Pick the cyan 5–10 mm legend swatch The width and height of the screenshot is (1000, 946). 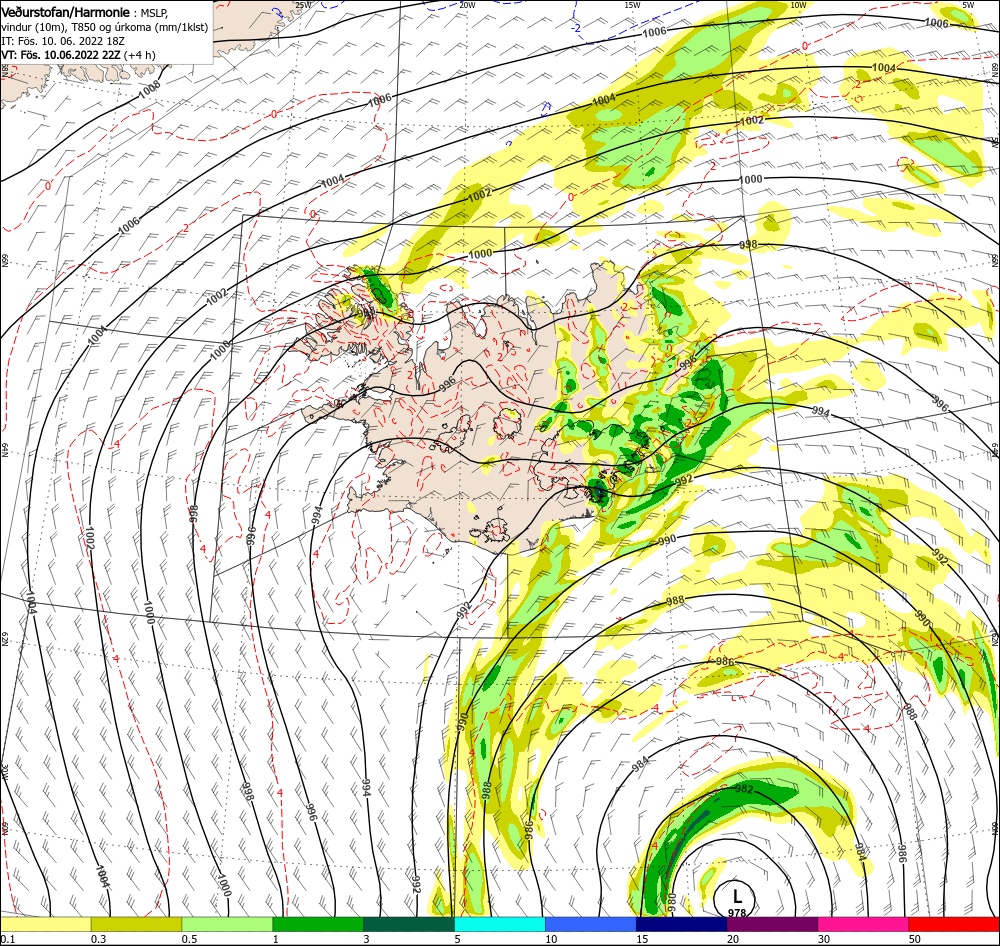point(500,924)
